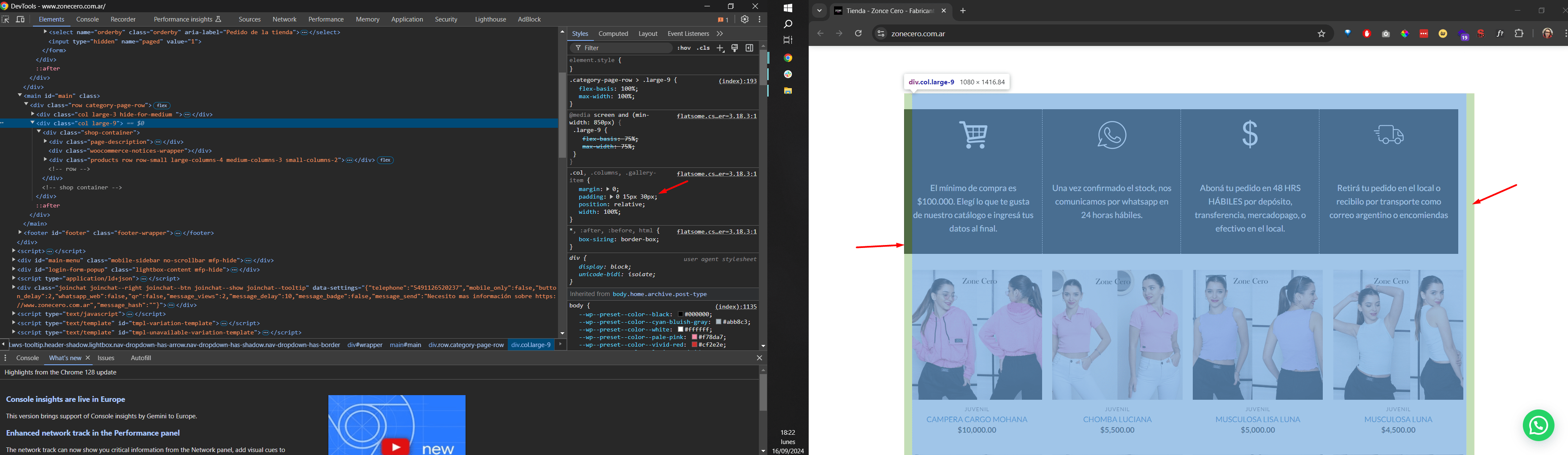Image resolution: width=1568 pixels, height=455 pixels.
Task: Expand the products row div node
Action: point(46,160)
